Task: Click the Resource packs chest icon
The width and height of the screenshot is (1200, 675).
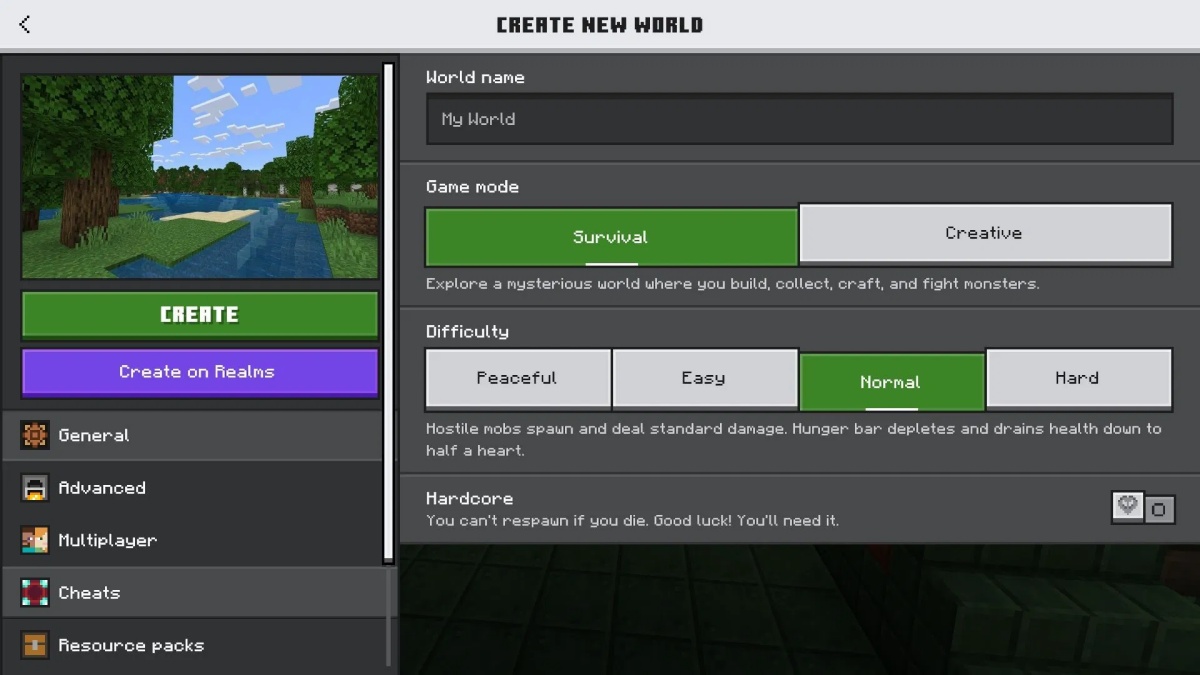Action: (x=36, y=645)
